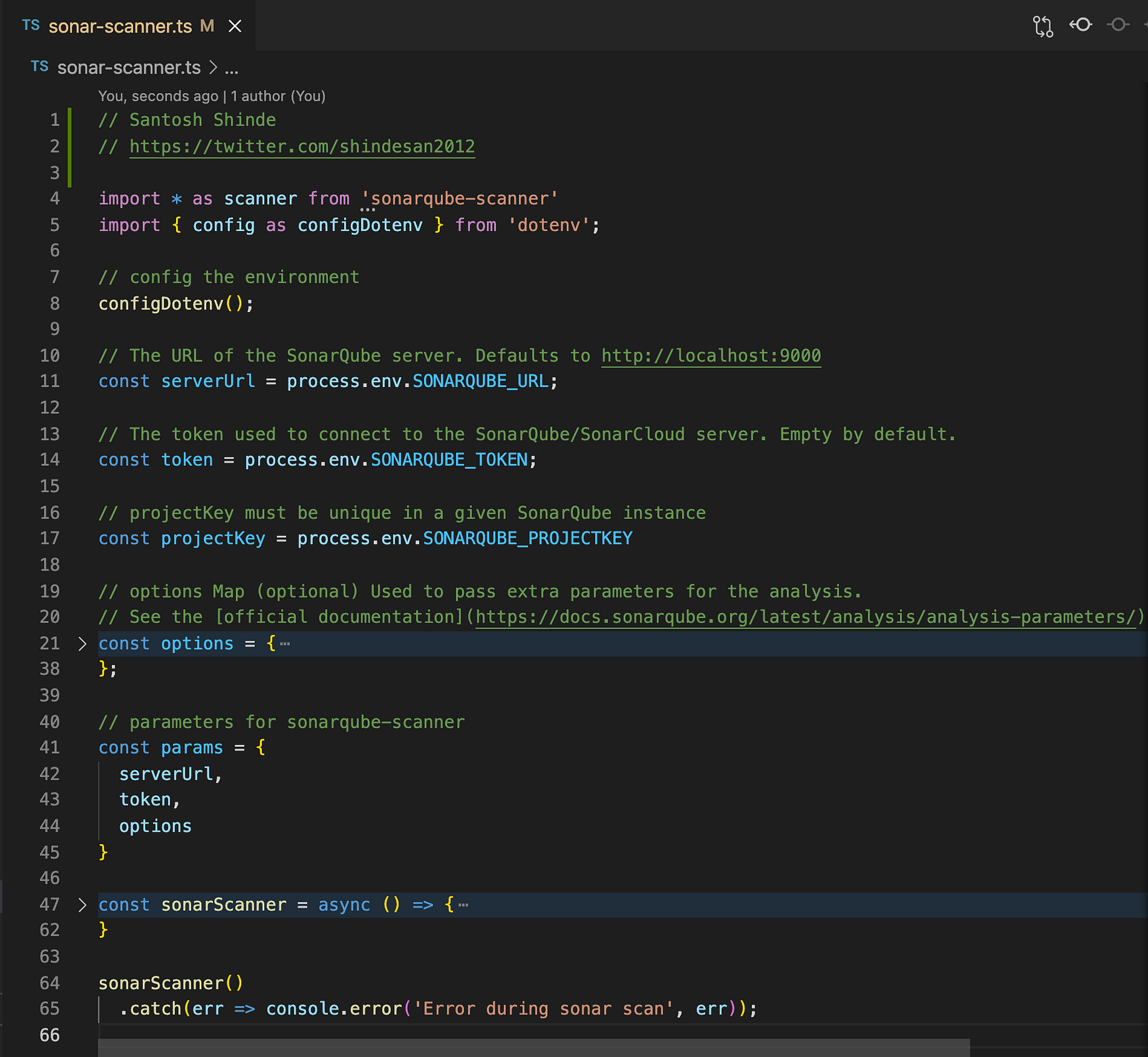
Task: Click 'configDotenv()' call on line 8
Action: [171, 303]
